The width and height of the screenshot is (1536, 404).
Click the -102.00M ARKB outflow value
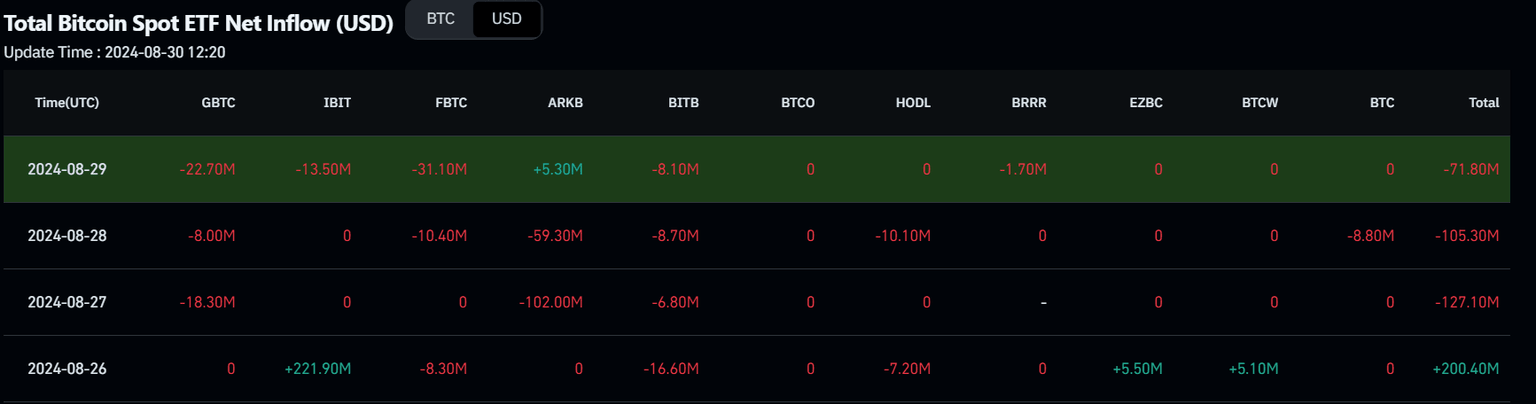pos(549,302)
